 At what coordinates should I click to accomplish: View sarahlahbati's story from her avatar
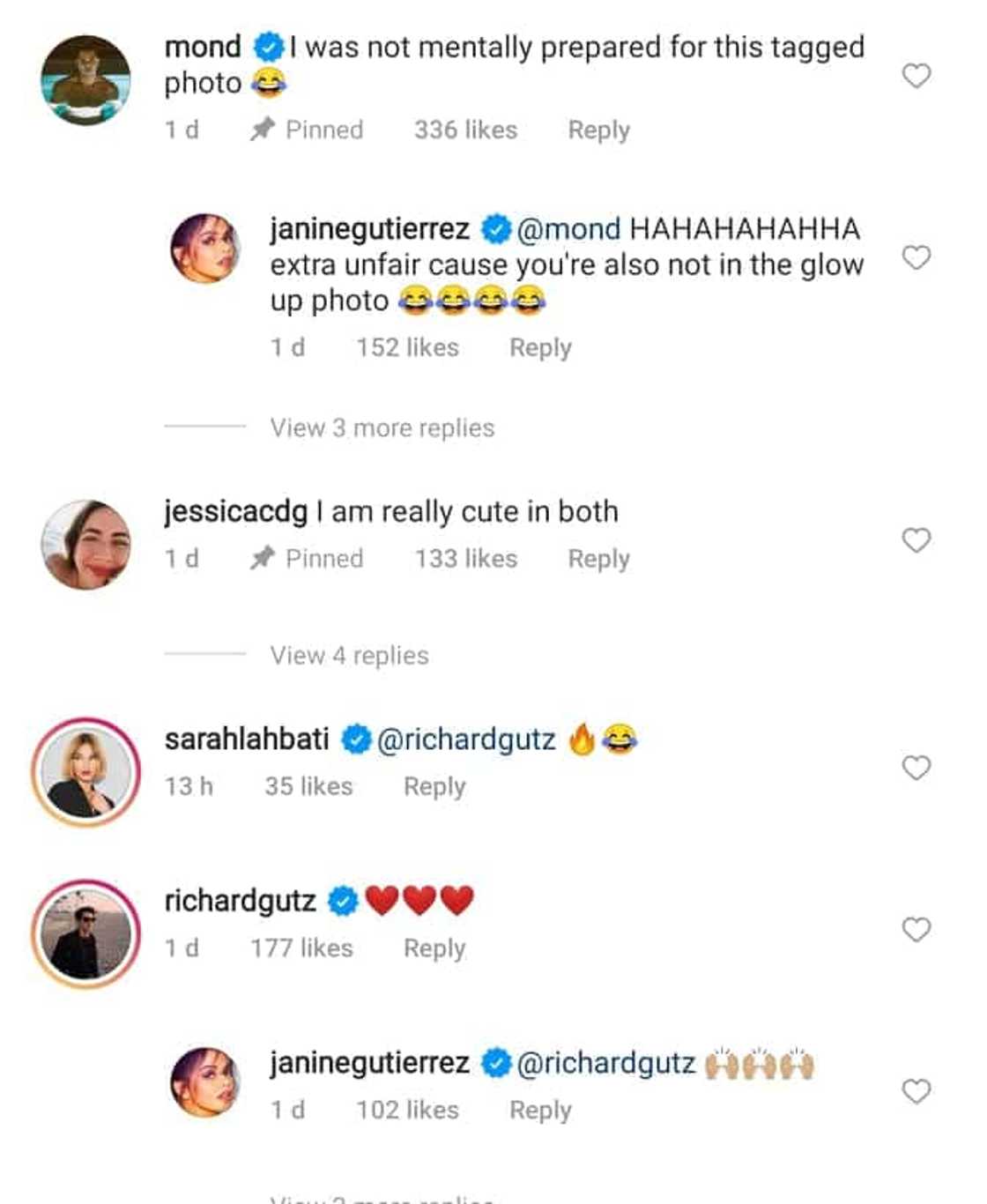click(86, 772)
